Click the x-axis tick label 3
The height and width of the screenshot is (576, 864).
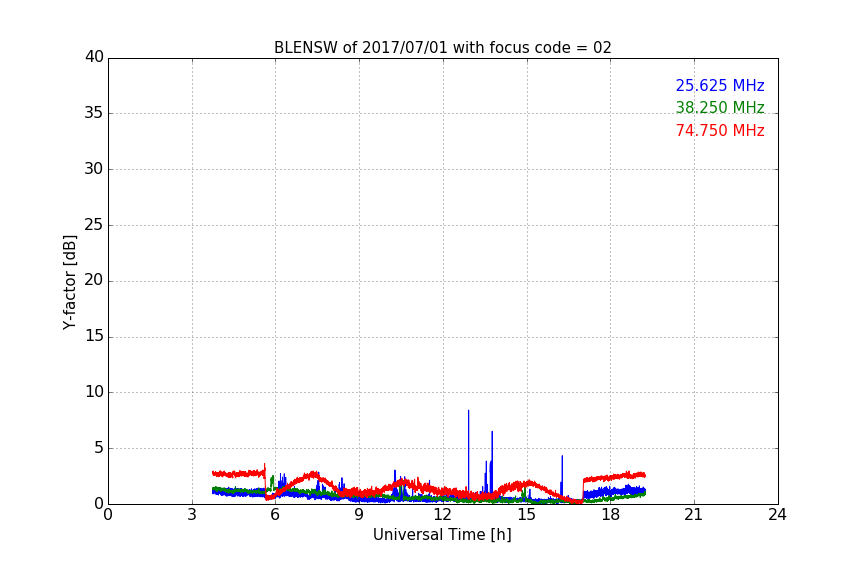[x=192, y=515]
